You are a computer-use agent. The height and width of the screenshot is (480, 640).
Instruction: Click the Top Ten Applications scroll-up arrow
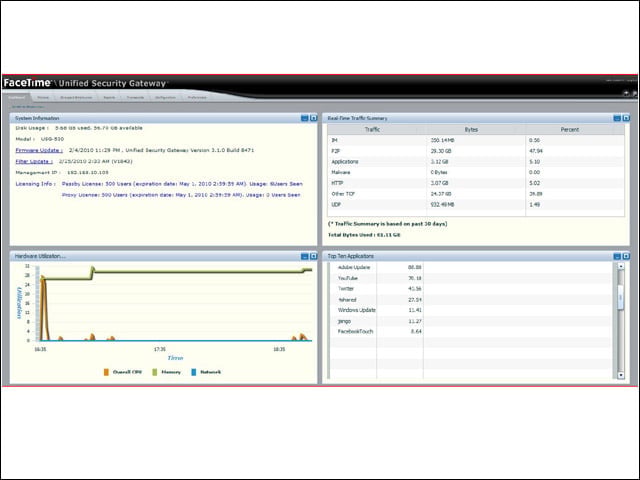pos(621,266)
